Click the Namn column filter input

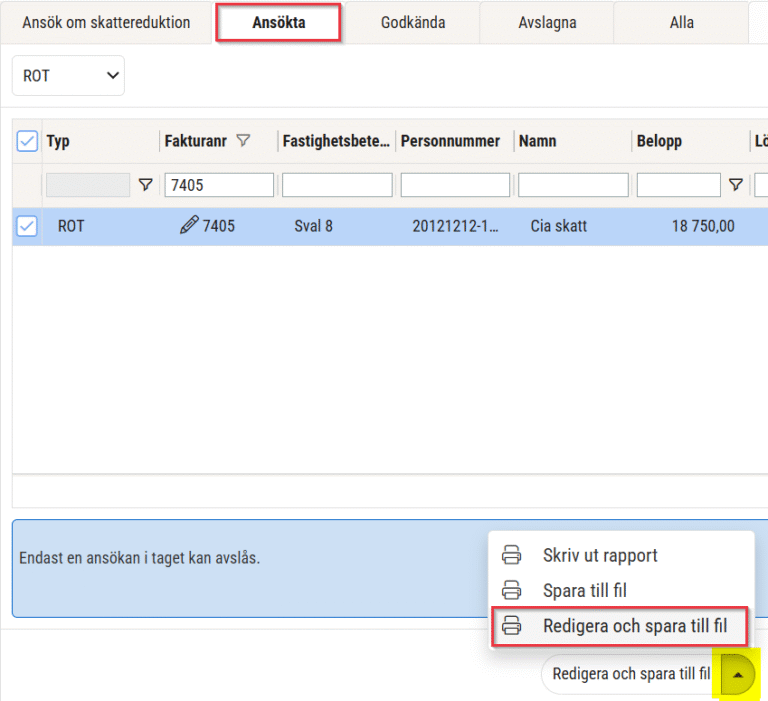coord(573,185)
